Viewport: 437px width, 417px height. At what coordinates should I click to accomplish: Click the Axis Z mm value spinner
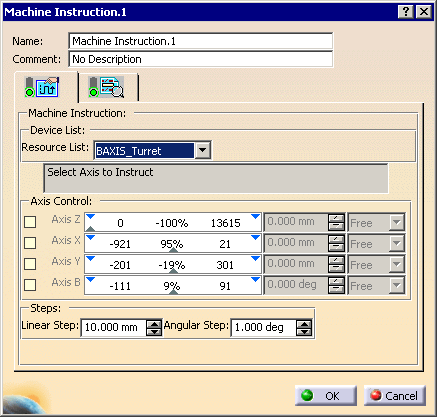pos(336,222)
